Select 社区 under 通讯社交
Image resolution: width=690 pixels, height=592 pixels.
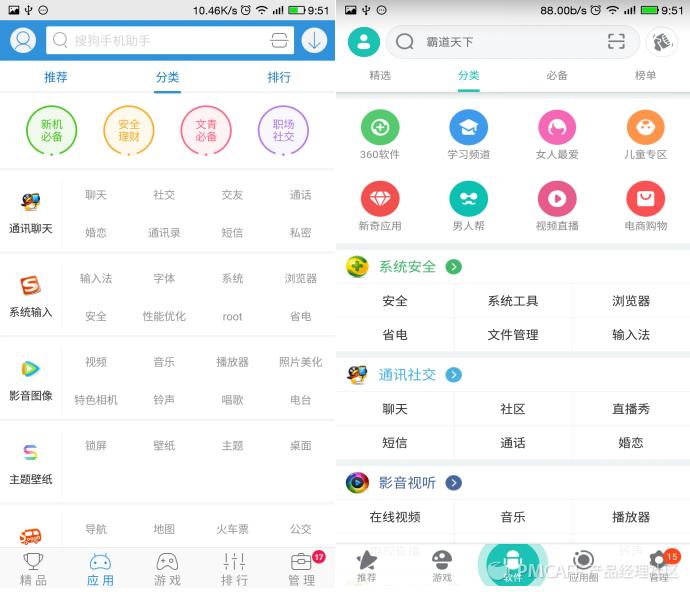pos(513,409)
